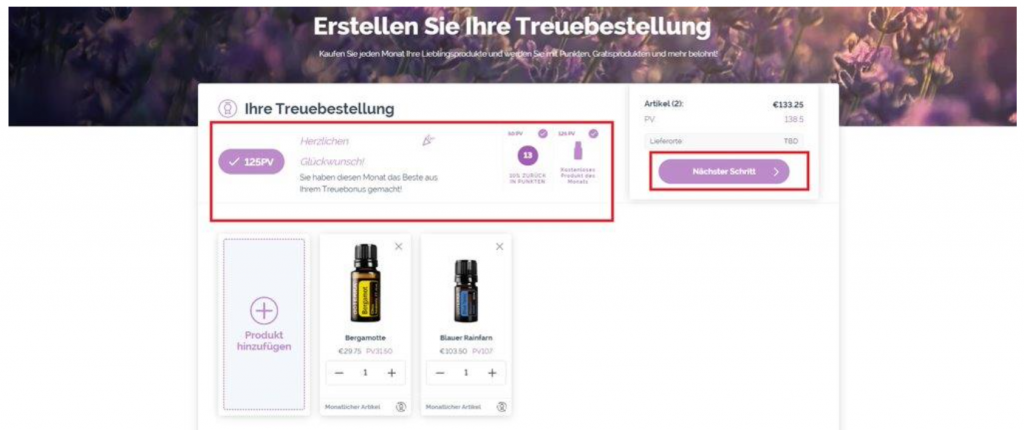
Task: Click the Bergamotte bottle image
Action: click(365, 283)
